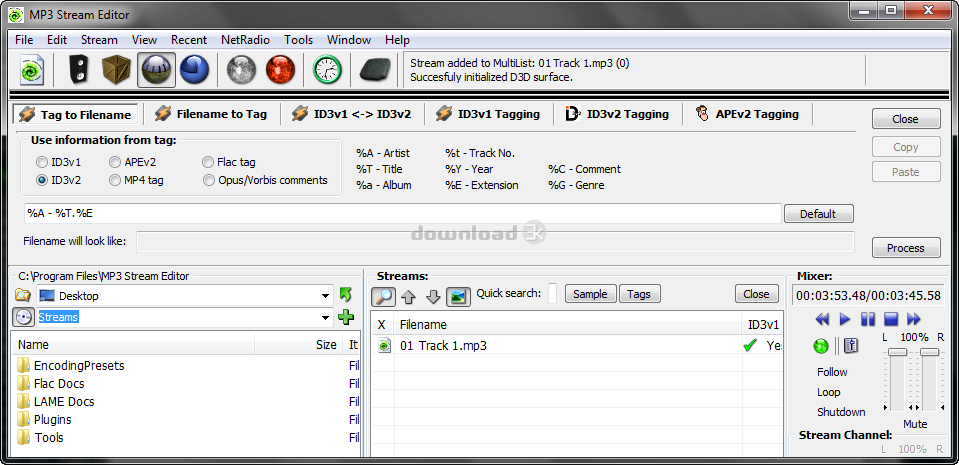Select the ID3v1 radio button
The height and width of the screenshot is (465, 959).
[x=42, y=162]
